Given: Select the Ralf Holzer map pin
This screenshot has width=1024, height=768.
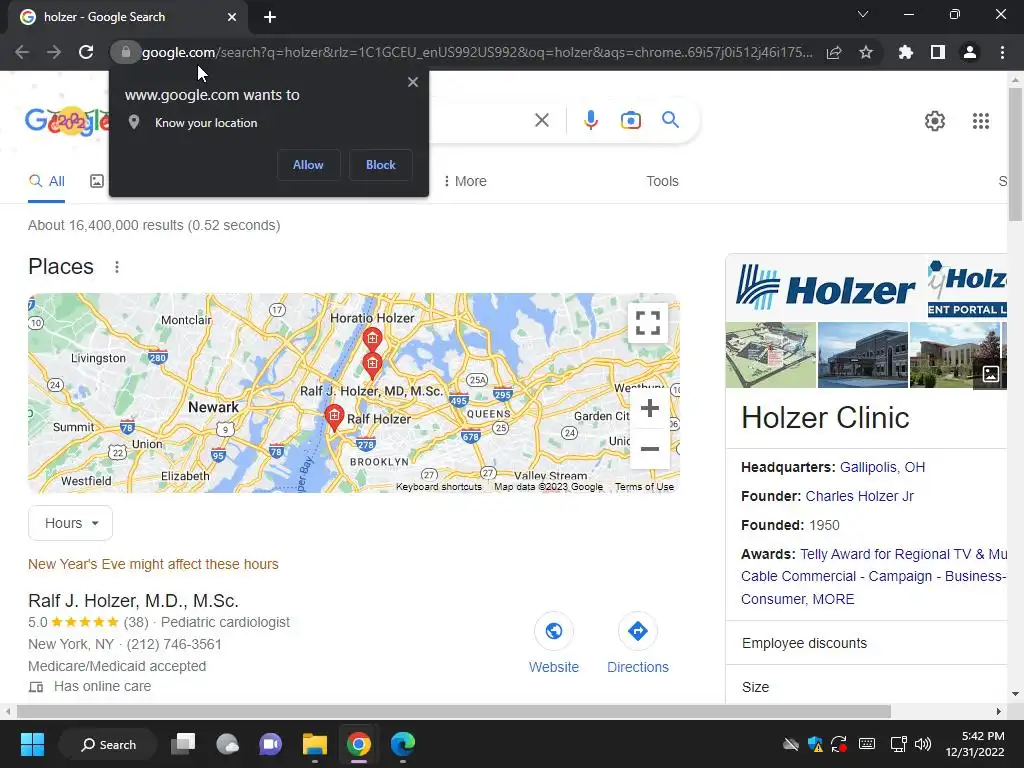Looking at the screenshot, I should 334,418.
